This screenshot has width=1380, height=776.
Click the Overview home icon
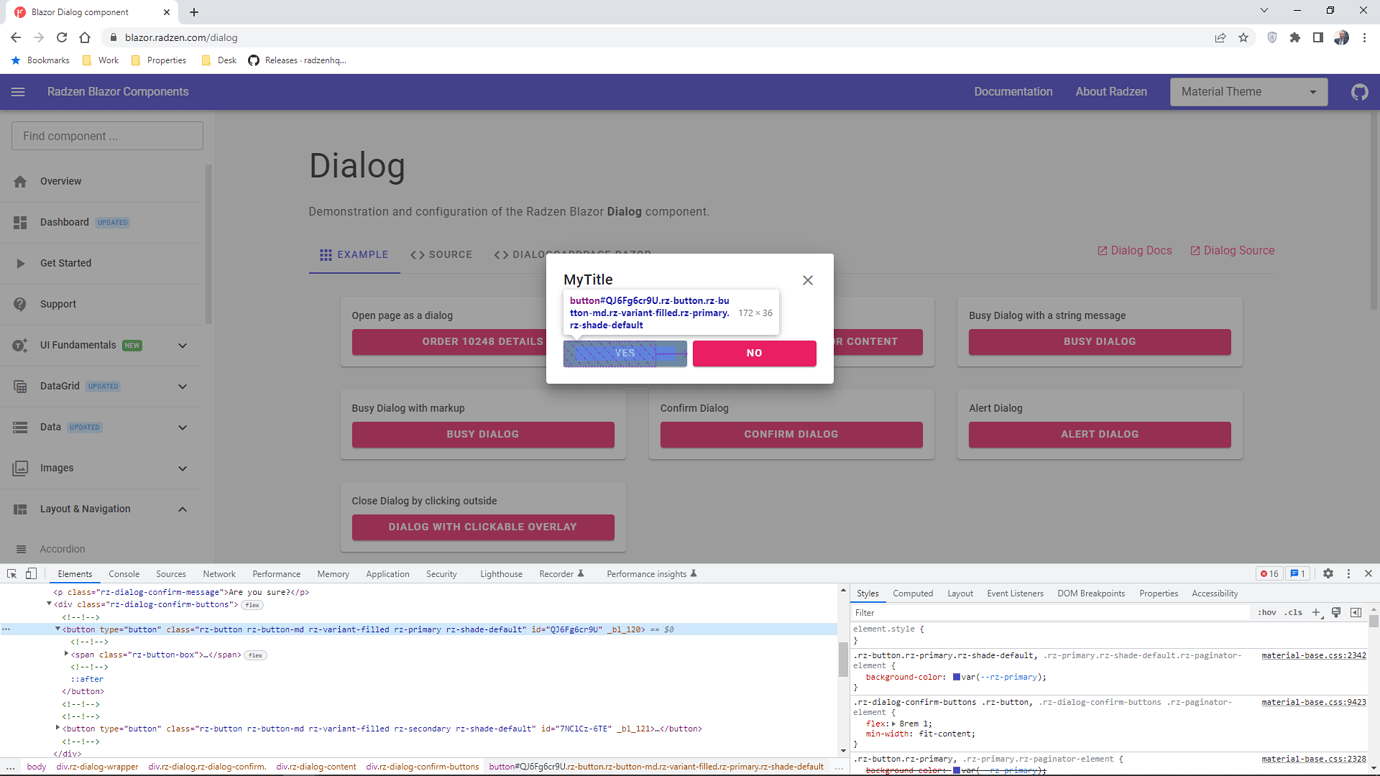point(20,182)
